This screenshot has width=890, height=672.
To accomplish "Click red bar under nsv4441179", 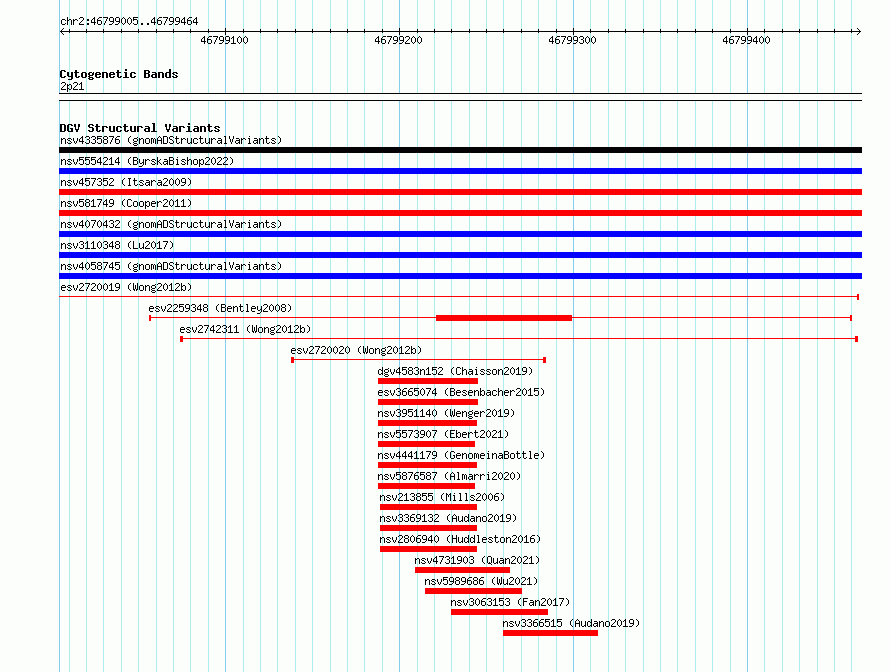I will [x=427, y=465].
